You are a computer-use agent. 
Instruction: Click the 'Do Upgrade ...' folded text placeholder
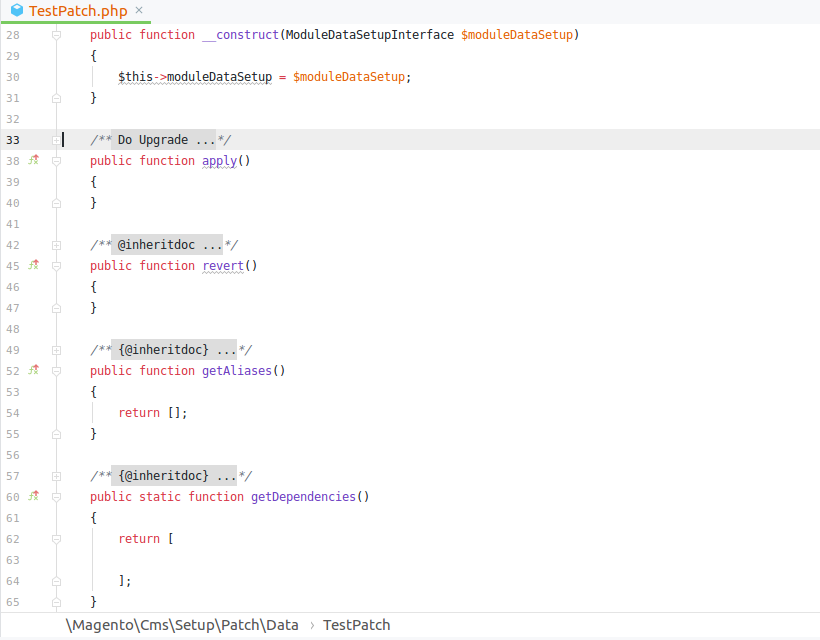(x=163, y=140)
